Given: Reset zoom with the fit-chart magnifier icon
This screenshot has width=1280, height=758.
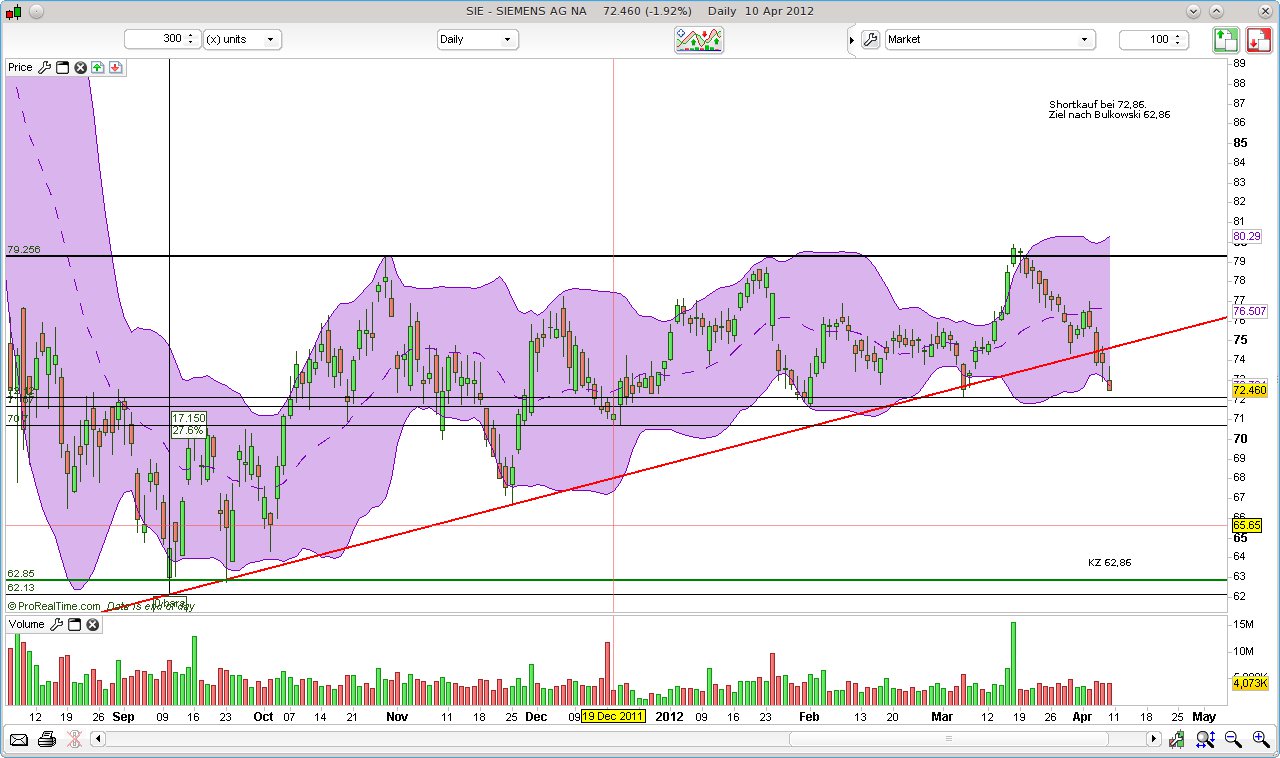Looking at the screenshot, I should pos(1204,740).
